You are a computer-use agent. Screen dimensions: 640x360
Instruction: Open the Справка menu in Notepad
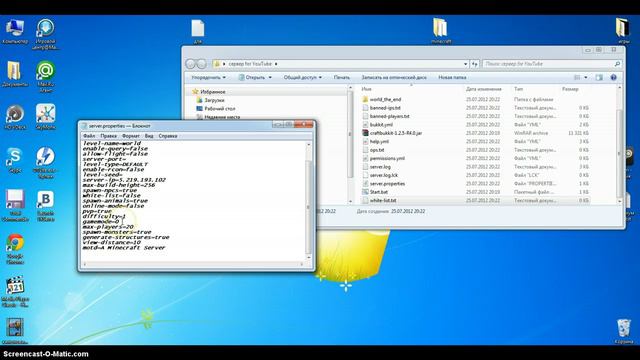tap(168, 136)
